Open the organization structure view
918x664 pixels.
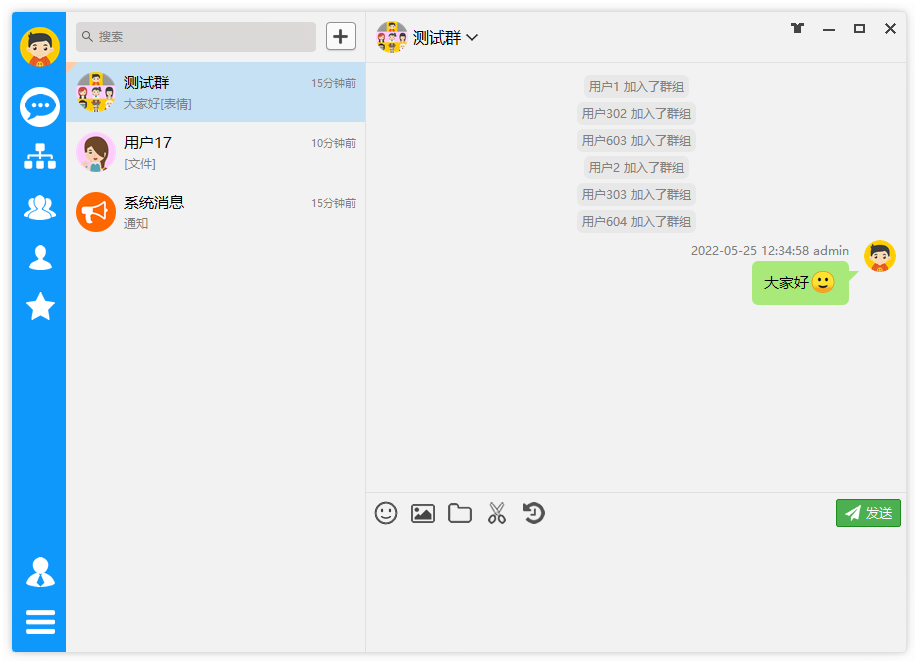40,156
